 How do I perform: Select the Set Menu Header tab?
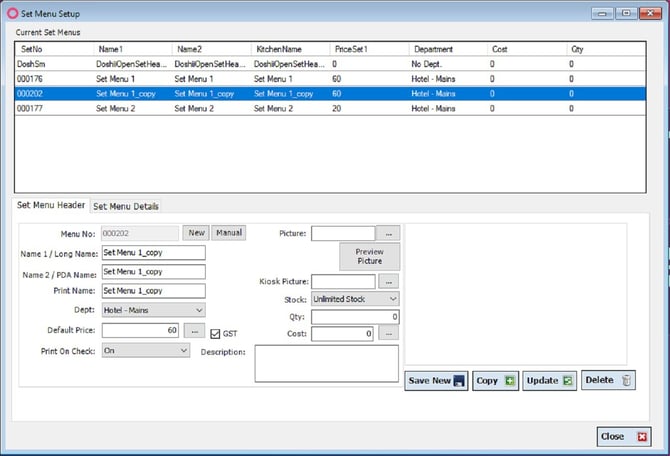[51, 205]
